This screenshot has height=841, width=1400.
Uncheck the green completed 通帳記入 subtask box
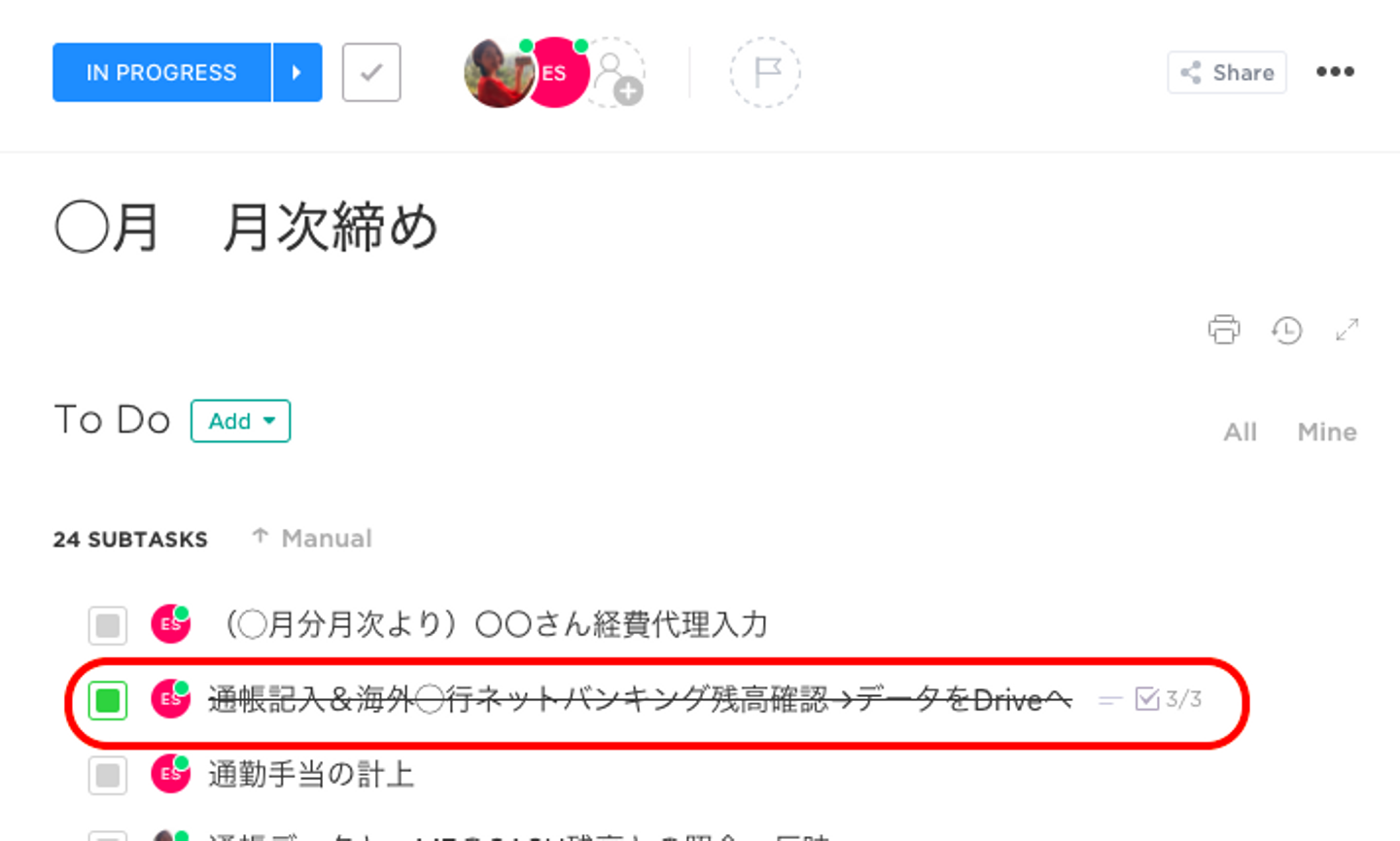pyautogui.click(x=108, y=700)
